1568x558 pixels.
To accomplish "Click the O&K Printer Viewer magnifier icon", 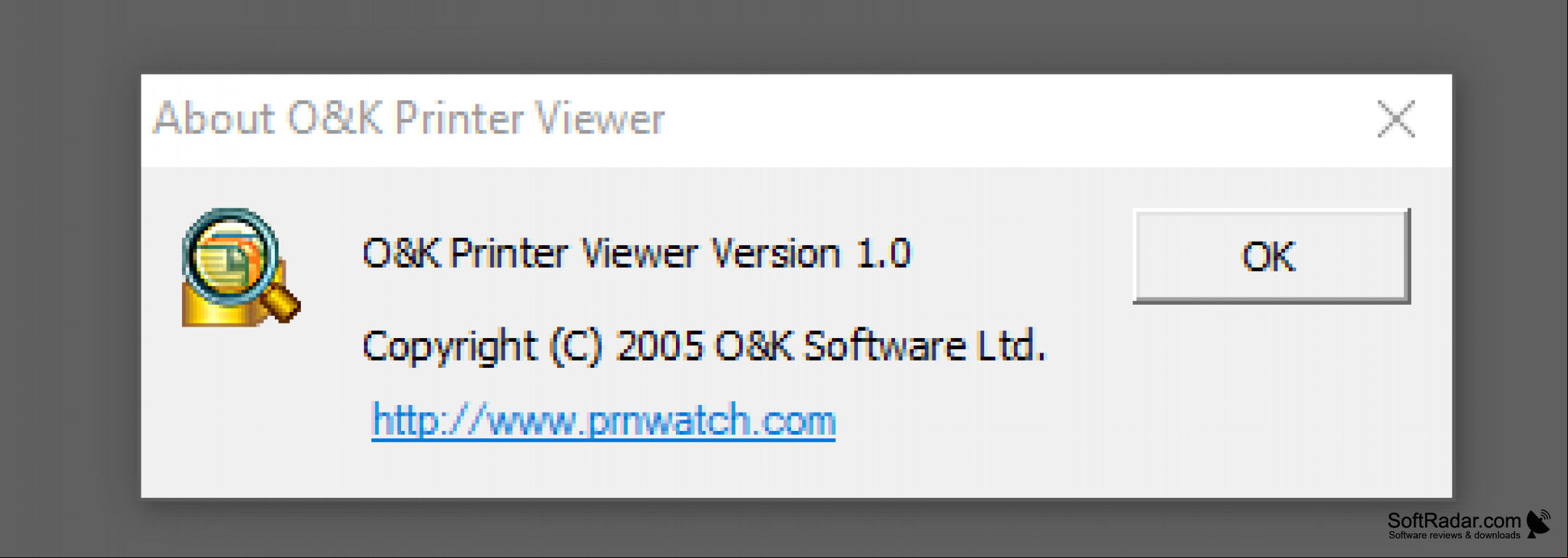I will point(241,267).
